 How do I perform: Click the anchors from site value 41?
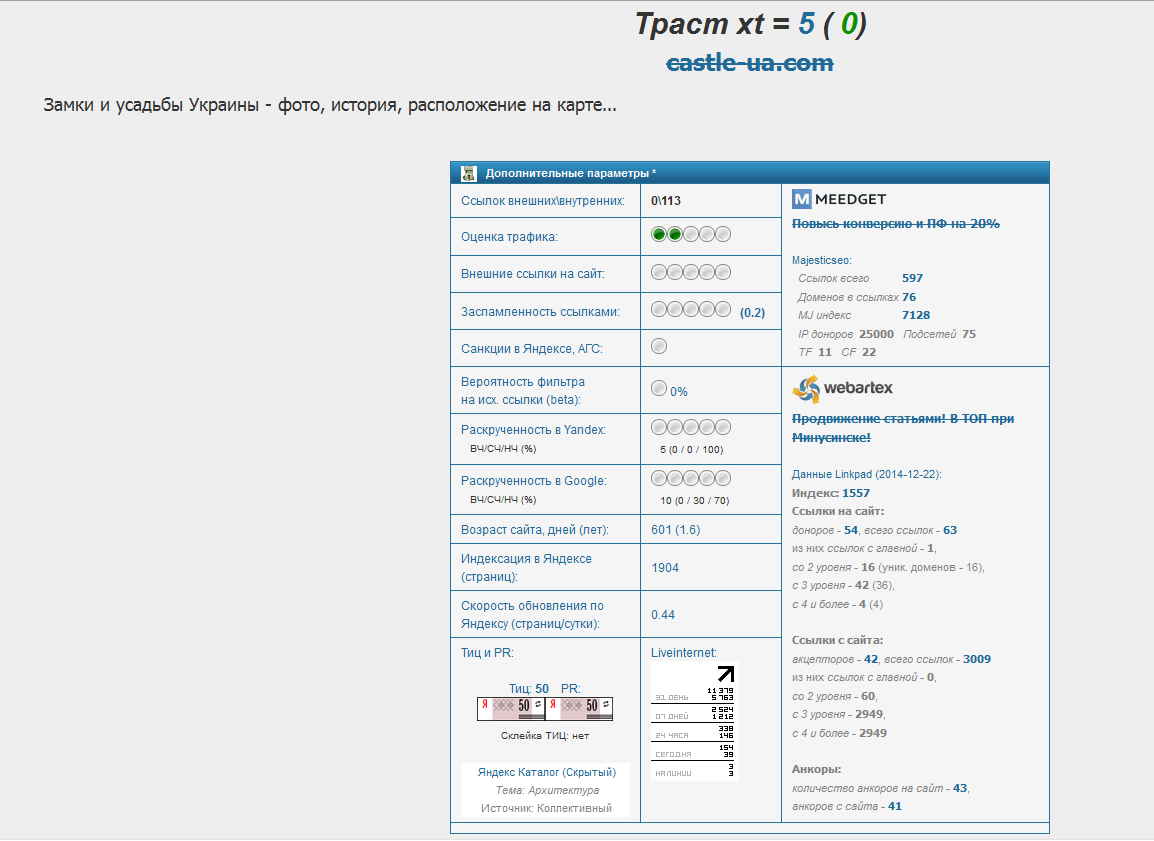click(895, 806)
